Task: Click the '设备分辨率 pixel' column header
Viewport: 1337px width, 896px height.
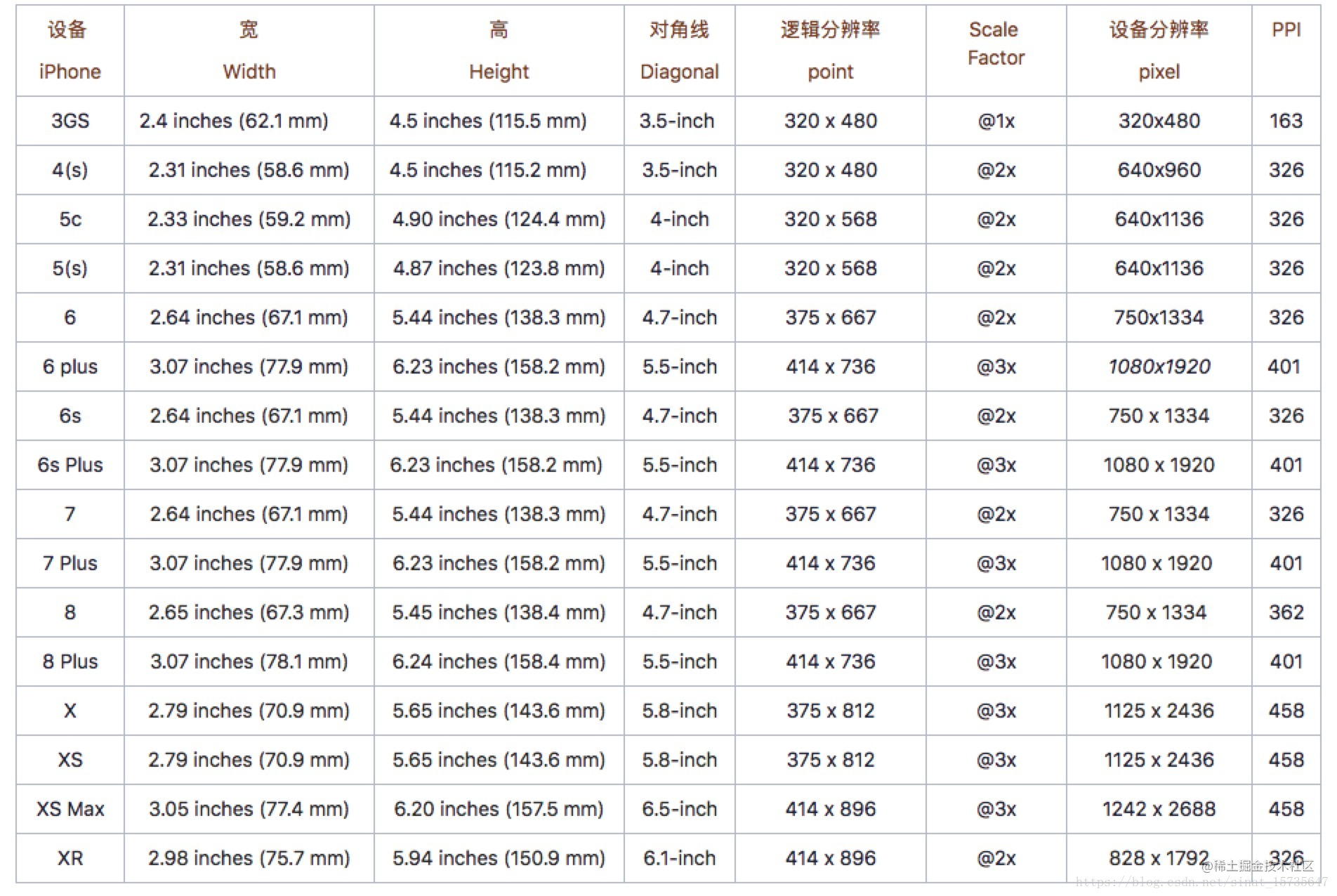Action: click(1159, 51)
